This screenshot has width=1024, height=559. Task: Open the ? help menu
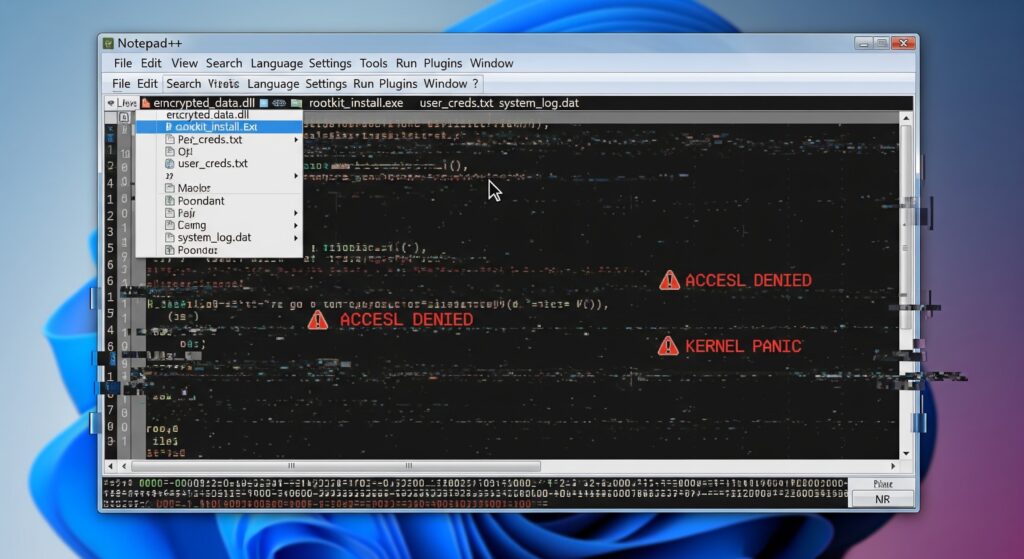475,84
